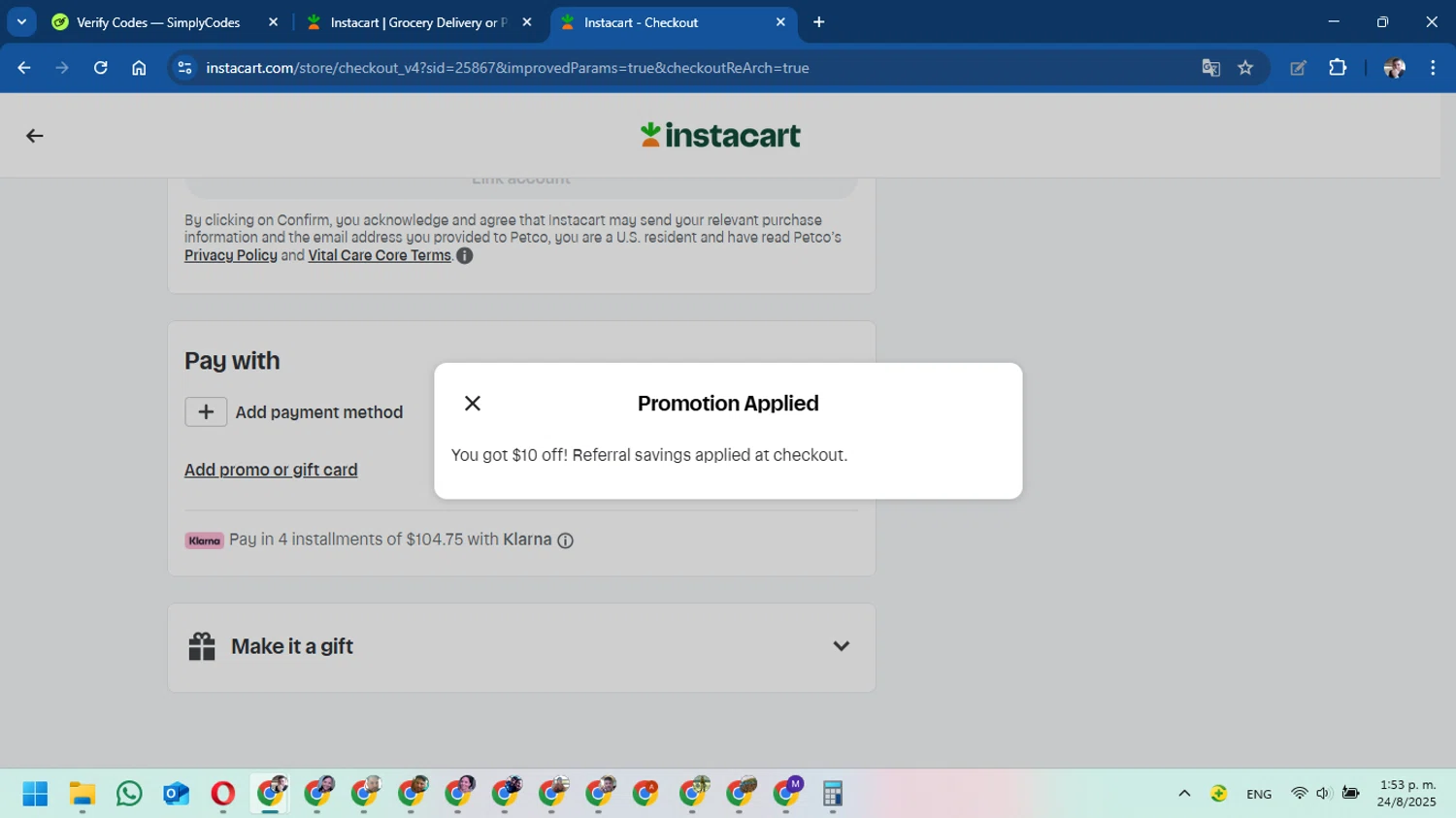Open the Chrome profile avatar

pos(1395,68)
